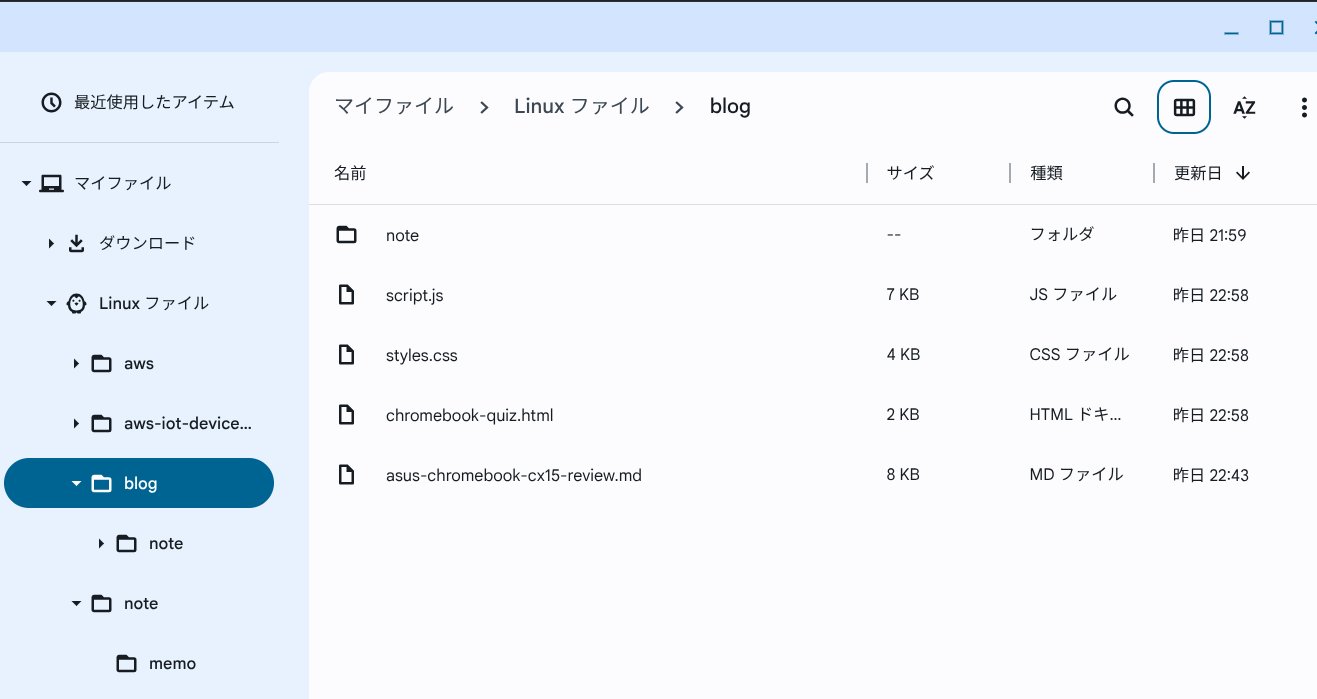This screenshot has width=1317, height=699.
Task: Click the download icon beside ダウンロード
Action: (x=76, y=243)
